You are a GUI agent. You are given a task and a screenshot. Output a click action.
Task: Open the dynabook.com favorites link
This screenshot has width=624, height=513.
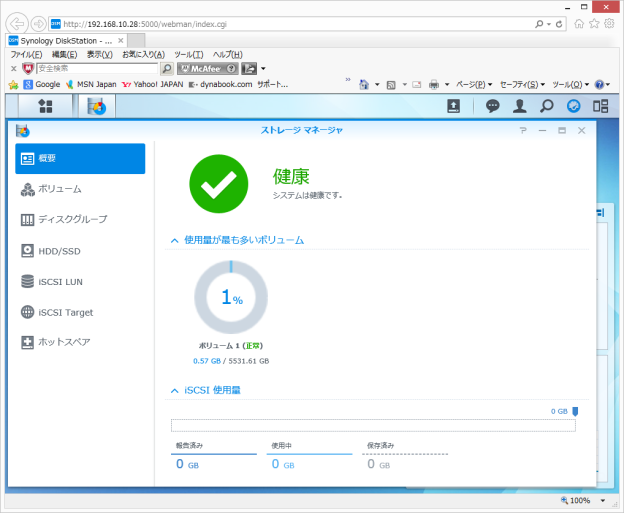tap(220, 84)
